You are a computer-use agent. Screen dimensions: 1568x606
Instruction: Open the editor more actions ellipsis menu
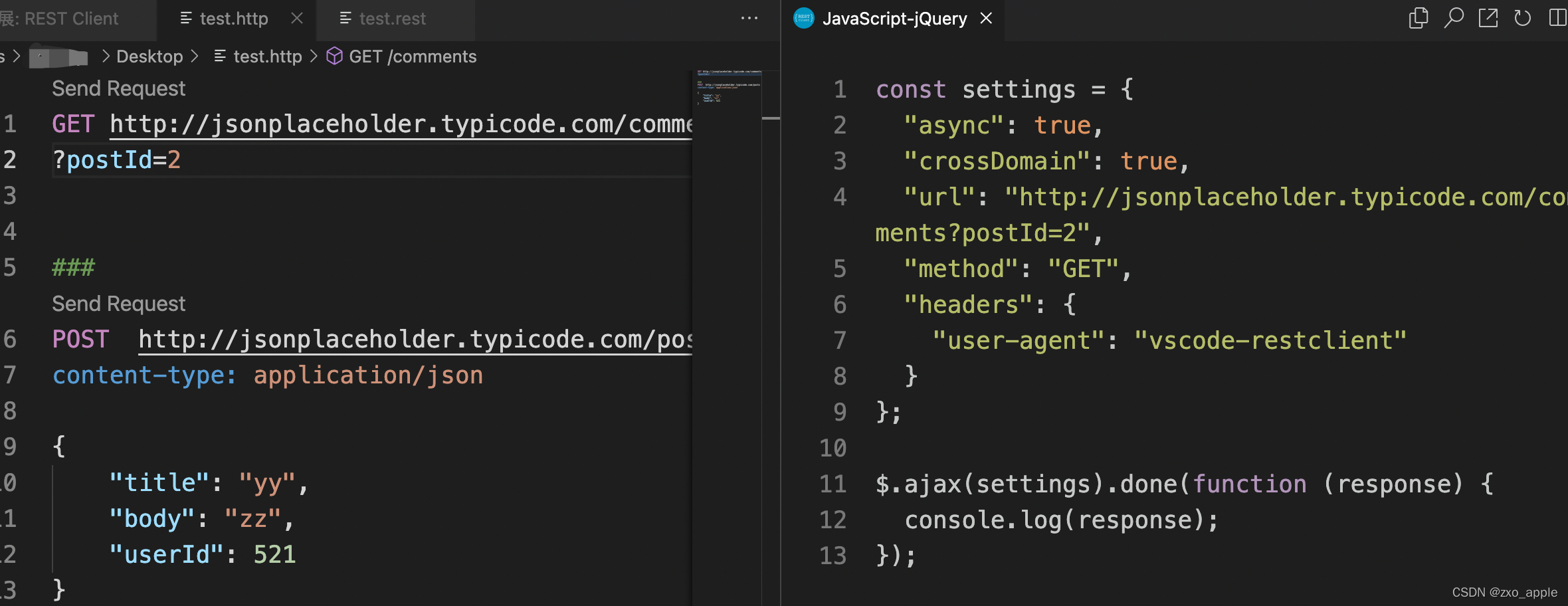749,18
